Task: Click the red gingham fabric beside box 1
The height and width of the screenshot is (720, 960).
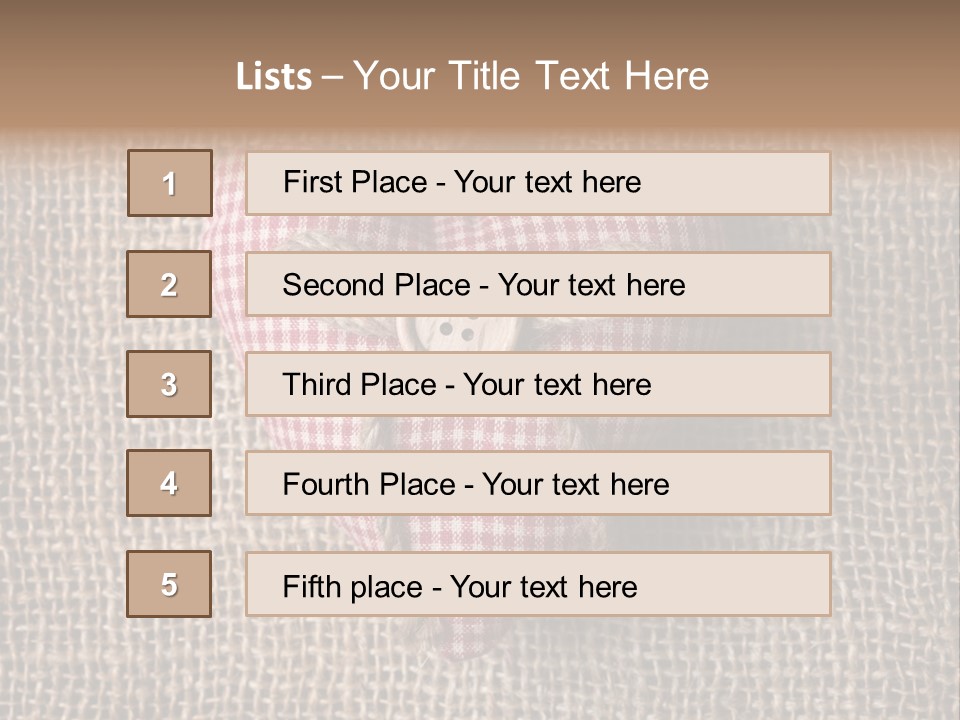Action: [x=229, y=200]
